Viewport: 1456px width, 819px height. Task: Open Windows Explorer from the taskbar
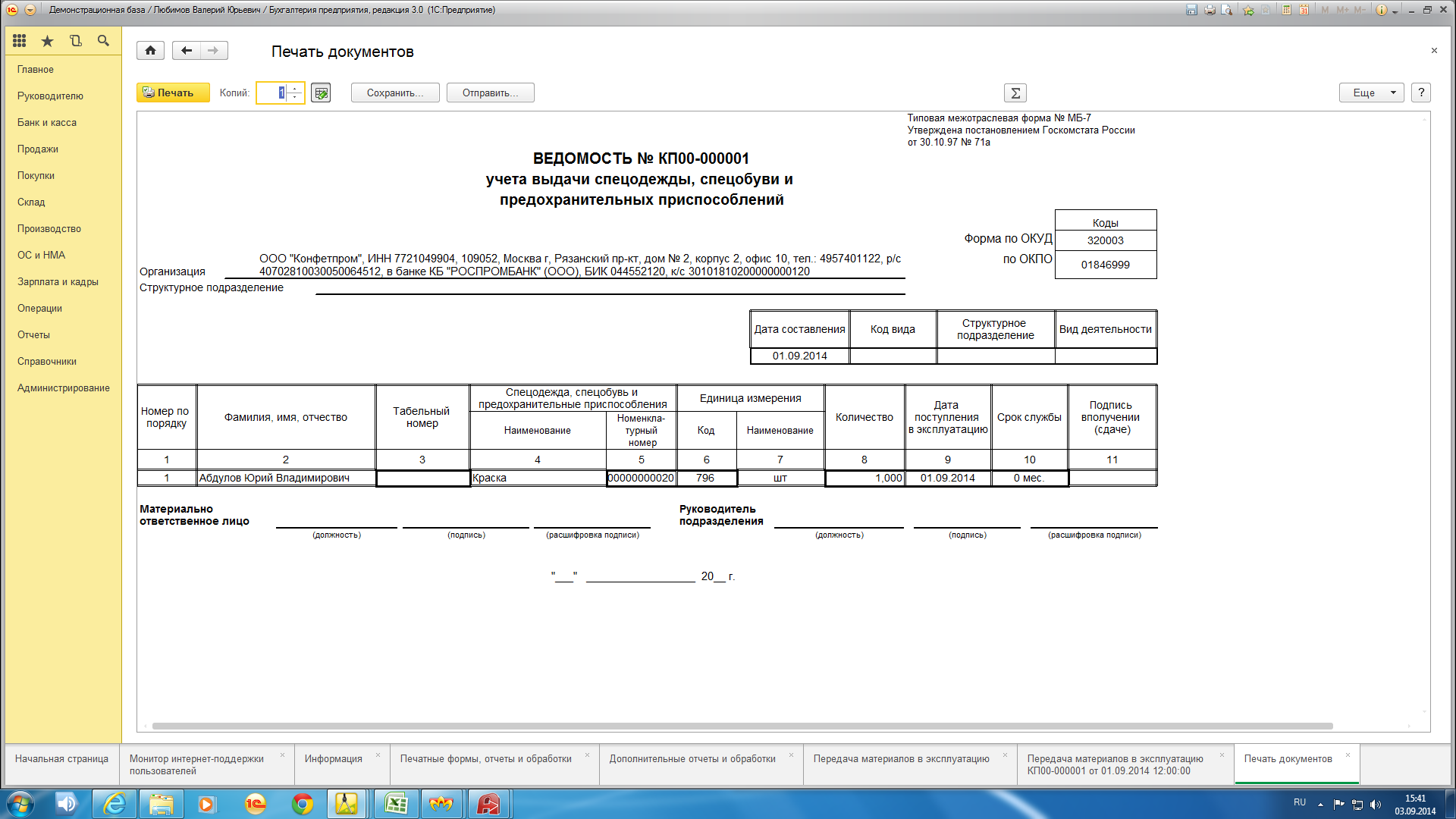(x=162, y=804)
